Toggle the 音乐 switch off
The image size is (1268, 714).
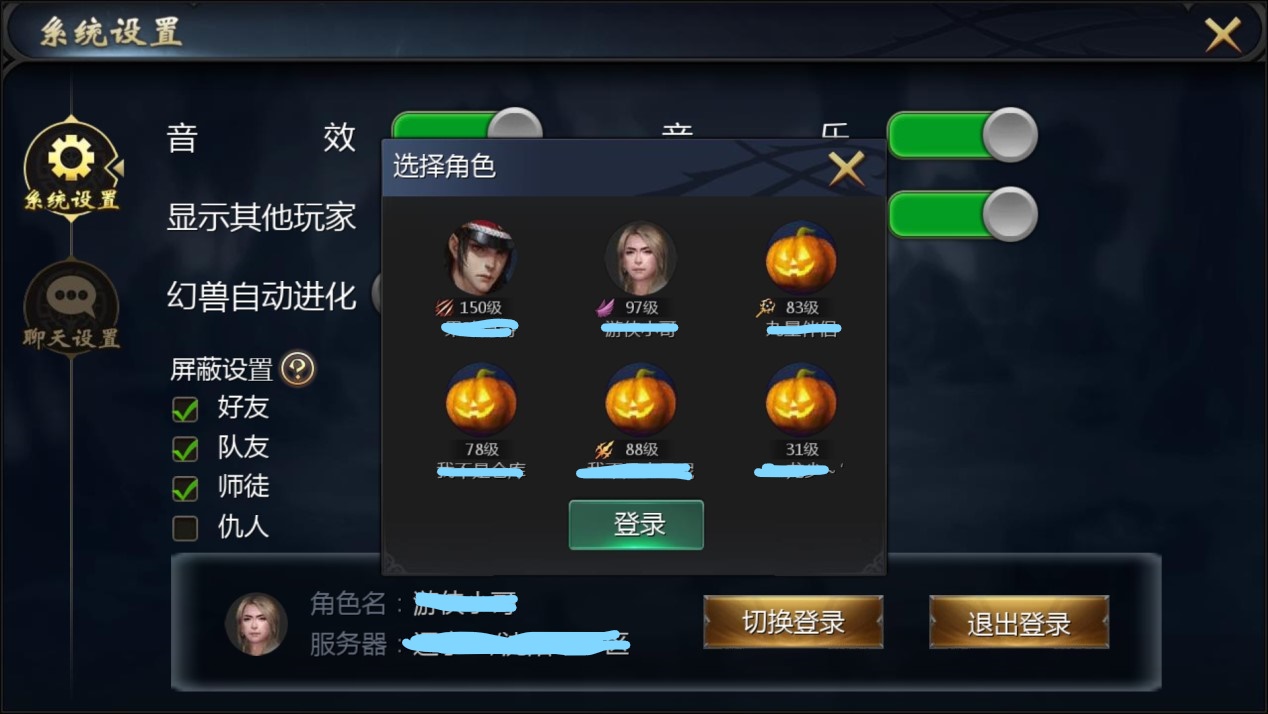pos(962,135)
